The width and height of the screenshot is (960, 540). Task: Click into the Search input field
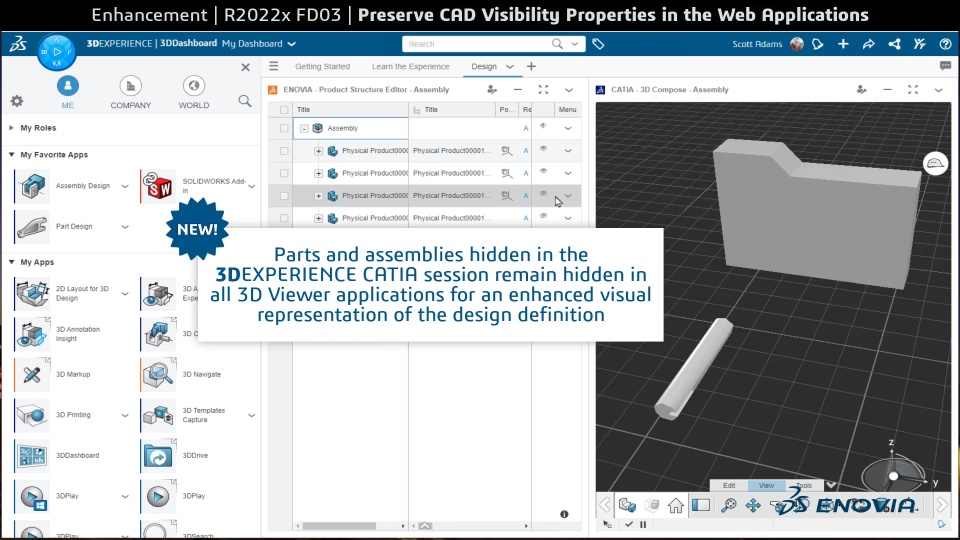click(x=476, y=43)
